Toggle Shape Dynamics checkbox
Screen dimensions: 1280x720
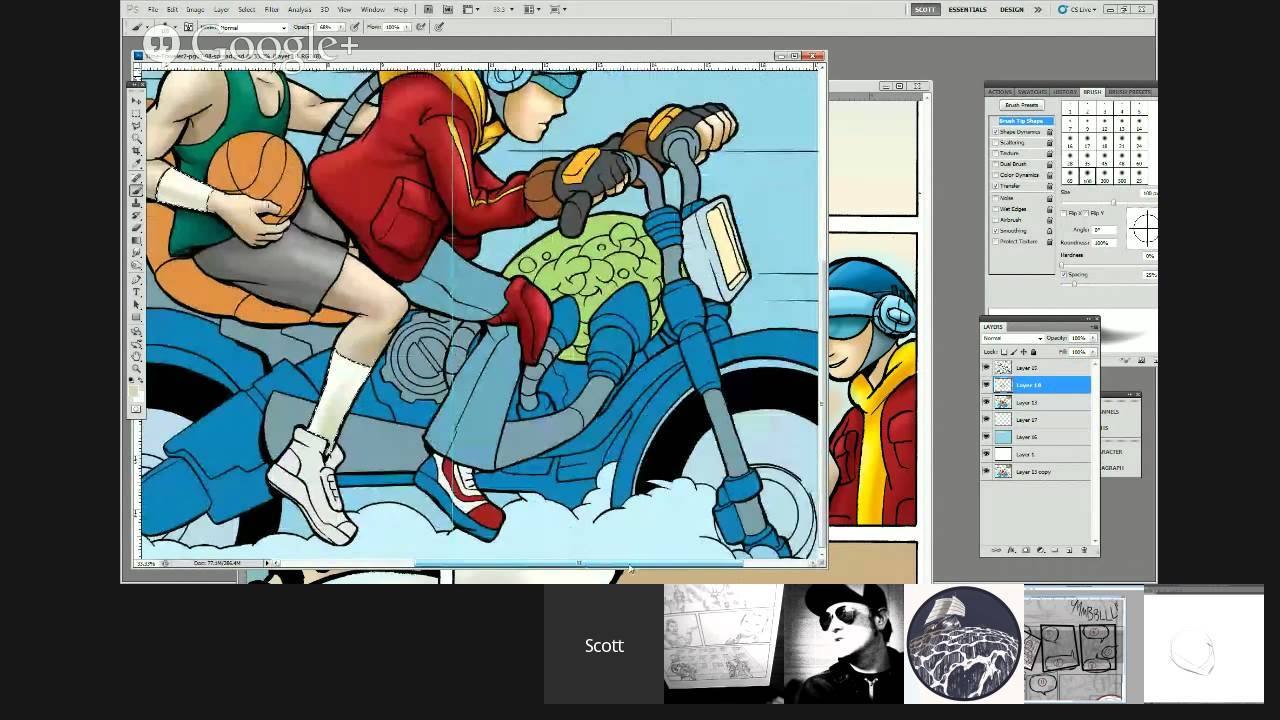tap(996, 132)
